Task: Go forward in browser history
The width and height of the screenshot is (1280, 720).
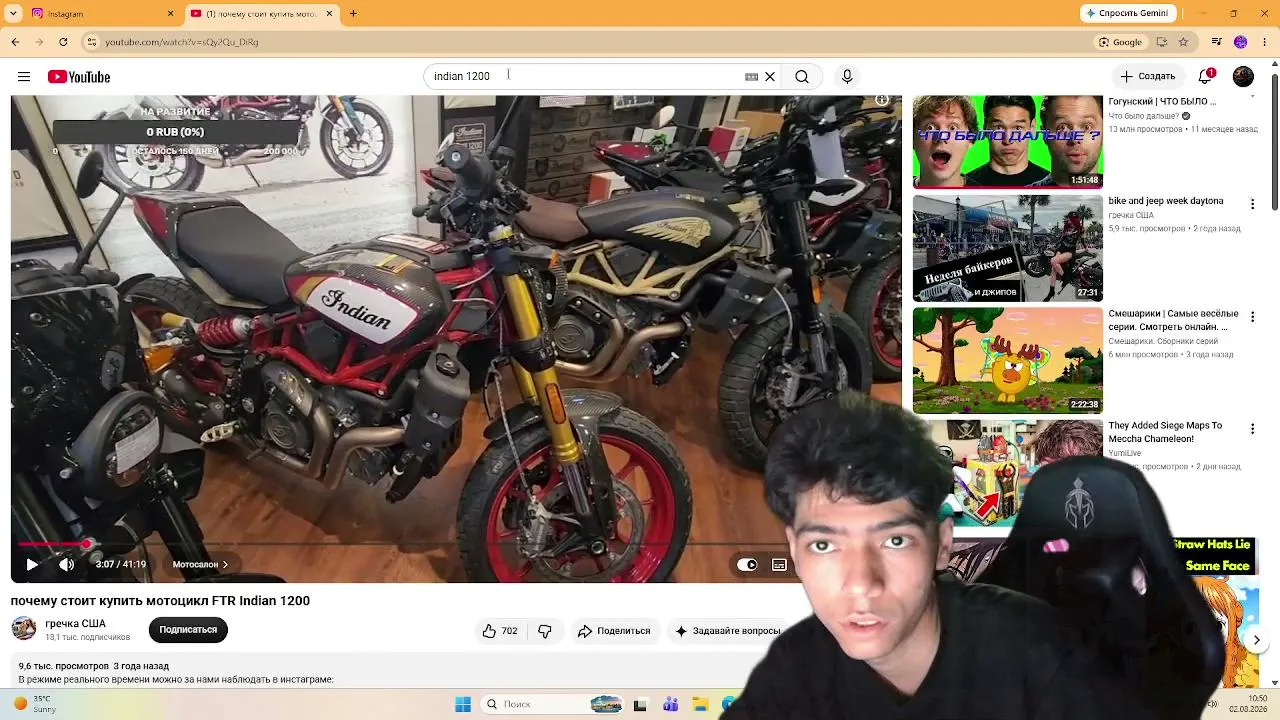Action: pos(39,42)
